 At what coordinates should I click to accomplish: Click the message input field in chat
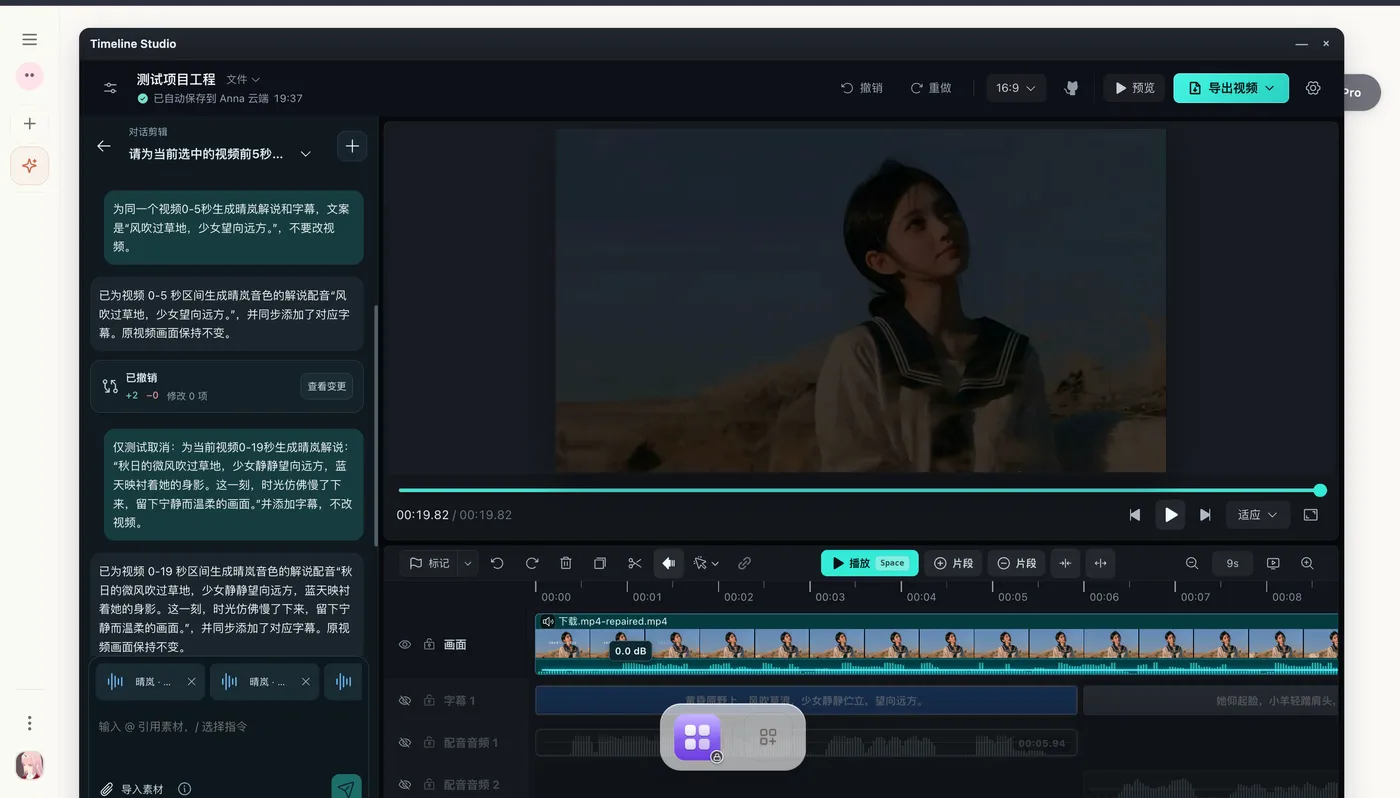click(x=228, y=727)
